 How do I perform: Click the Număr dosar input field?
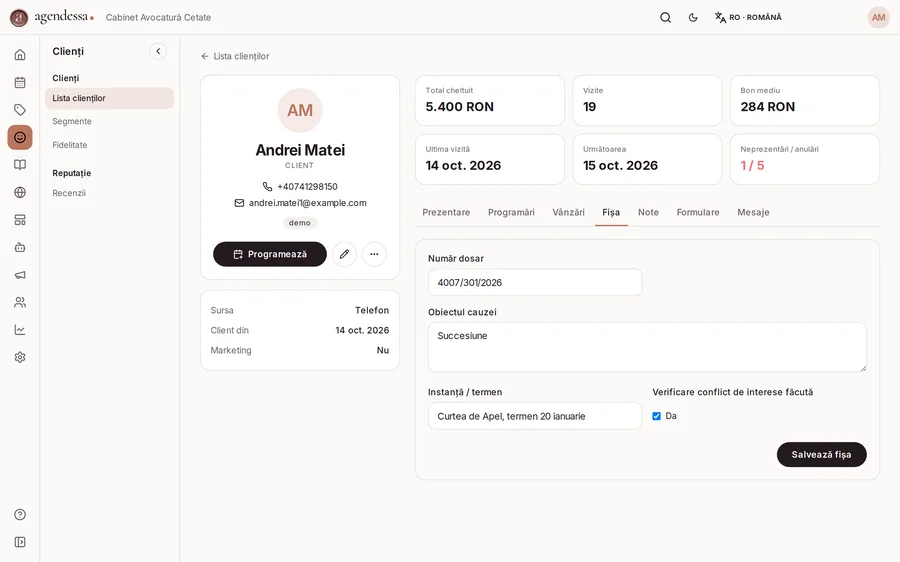click(x=535, y=282)
